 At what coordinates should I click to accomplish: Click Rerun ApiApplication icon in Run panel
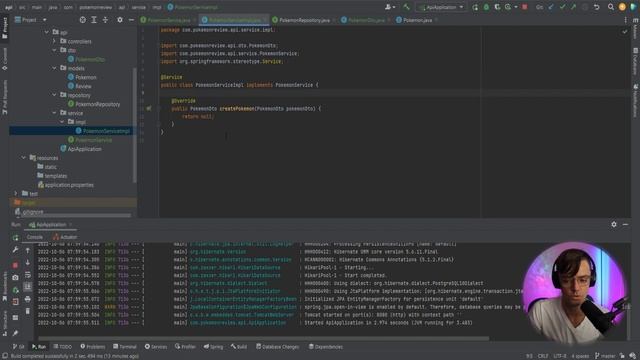pyautogui.click(x=16, y=237)
